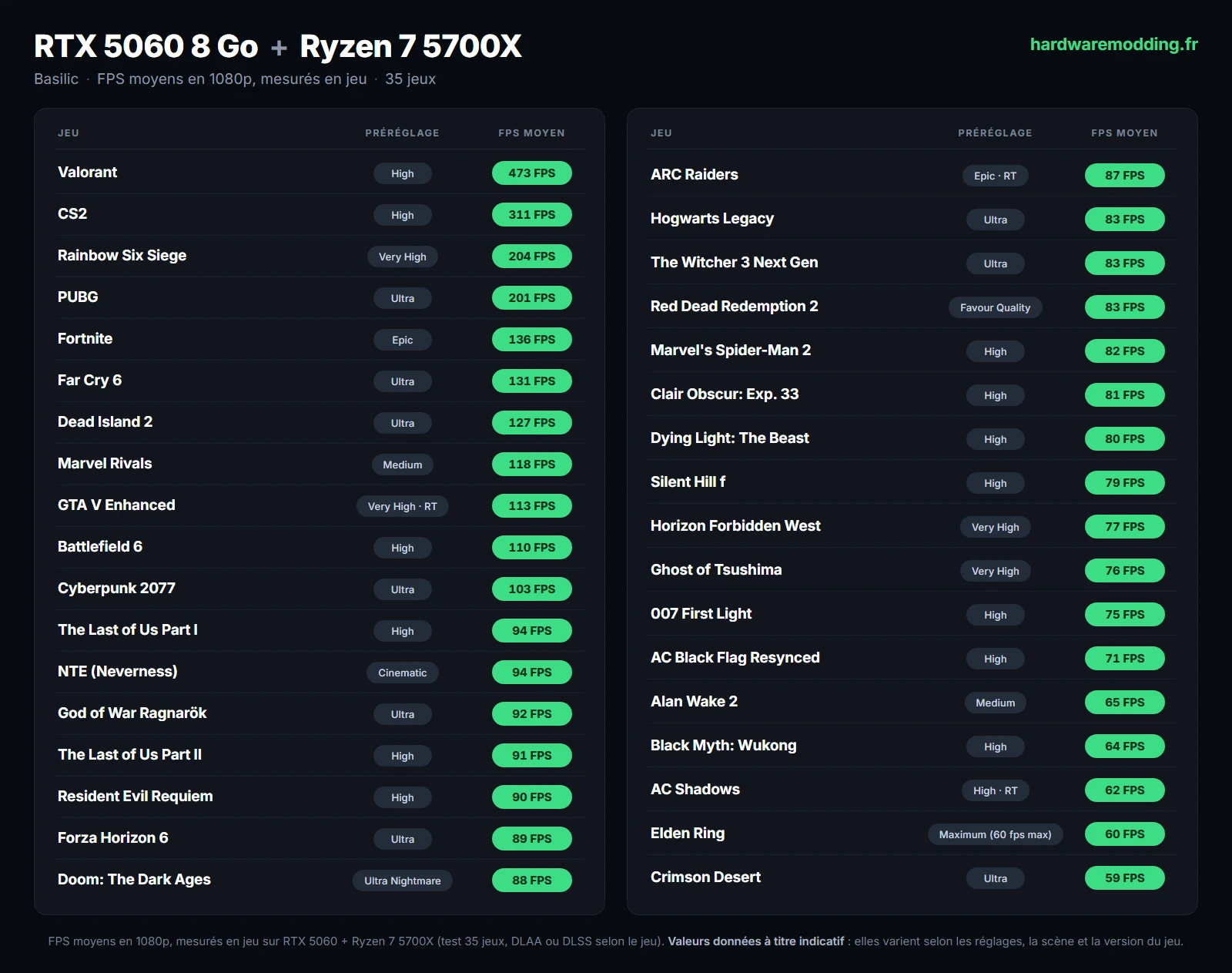
Task: Click Silent Hill f game name
Action: tap(688, 482)
